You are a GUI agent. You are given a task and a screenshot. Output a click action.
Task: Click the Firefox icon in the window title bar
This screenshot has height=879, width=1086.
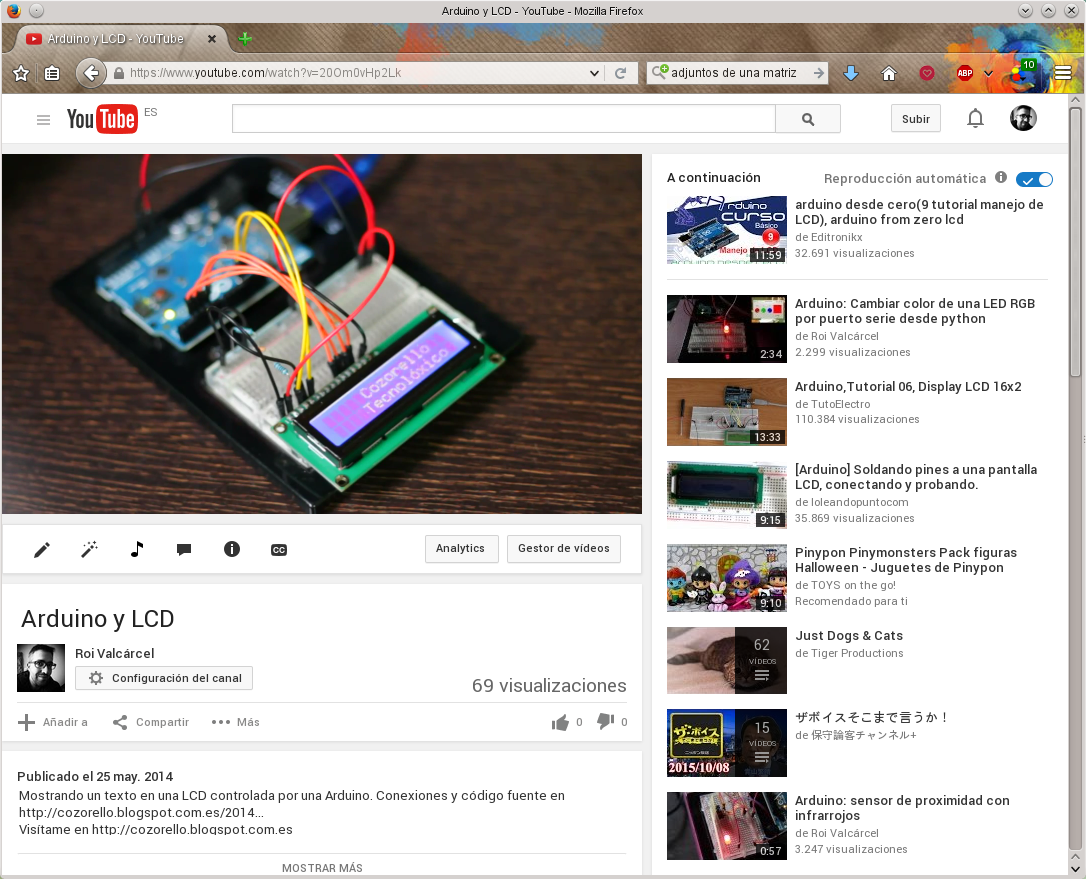click(13, 10)
